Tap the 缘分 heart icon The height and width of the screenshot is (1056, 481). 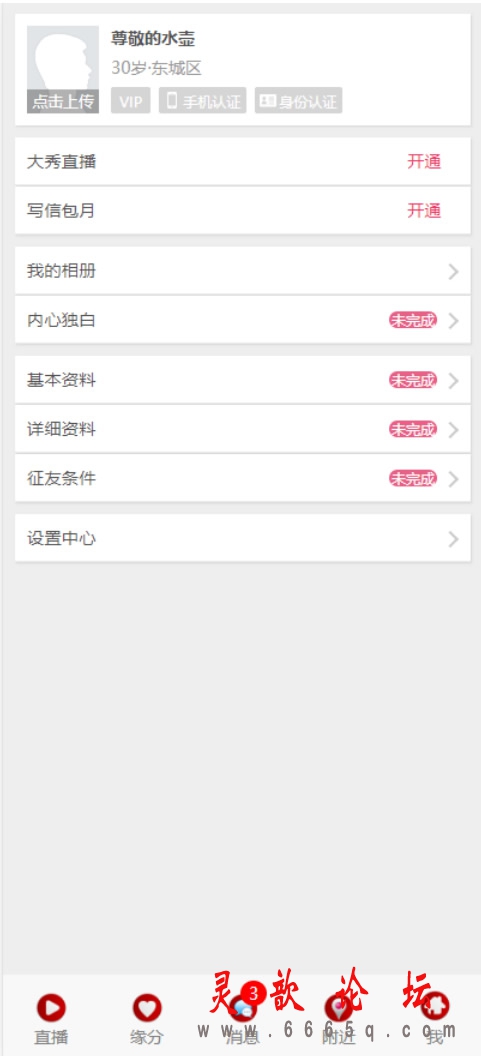[x=147, y=1008]
